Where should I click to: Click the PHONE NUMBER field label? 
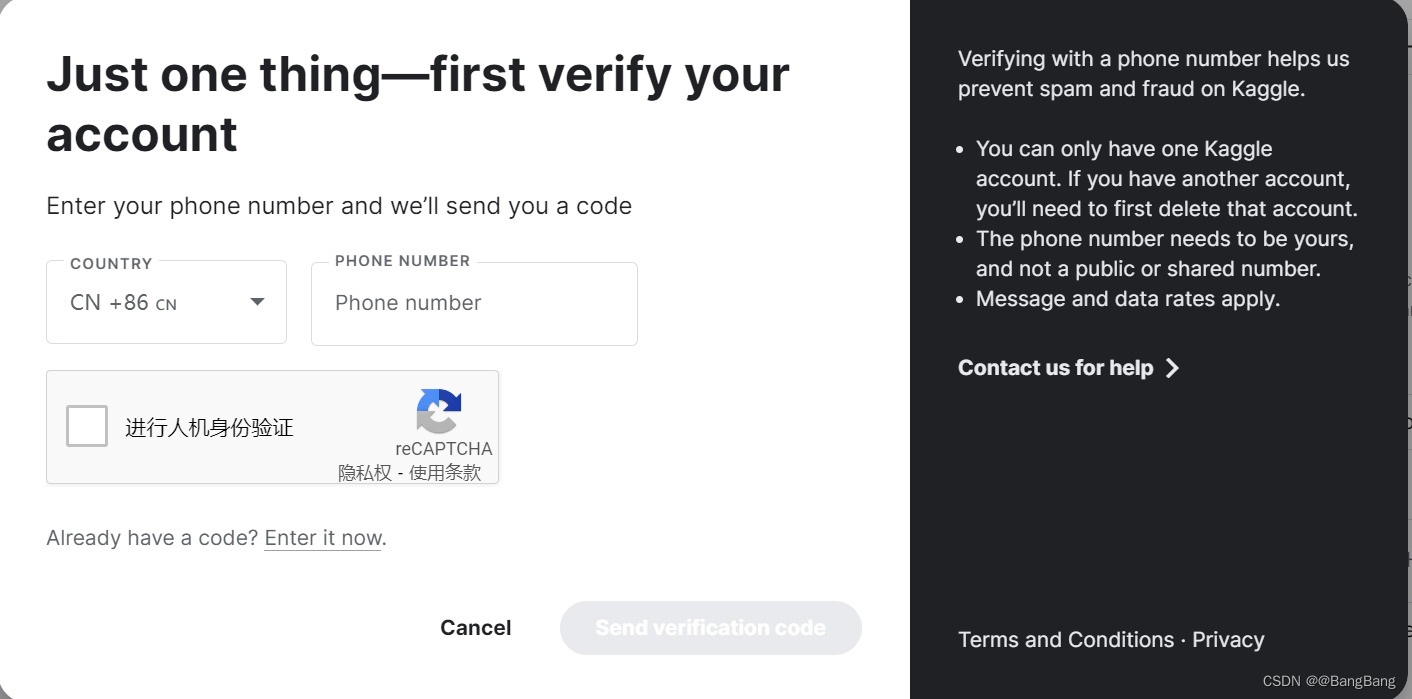click(x=402, y=261)
